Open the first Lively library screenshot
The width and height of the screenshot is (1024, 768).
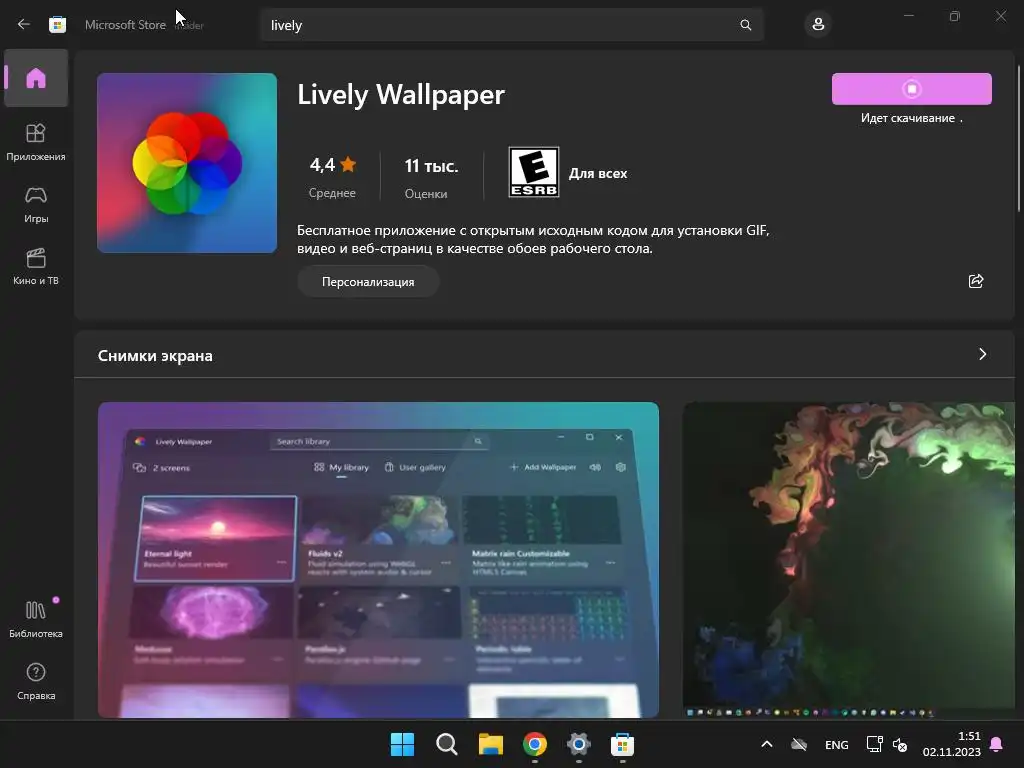pos(378,560)
